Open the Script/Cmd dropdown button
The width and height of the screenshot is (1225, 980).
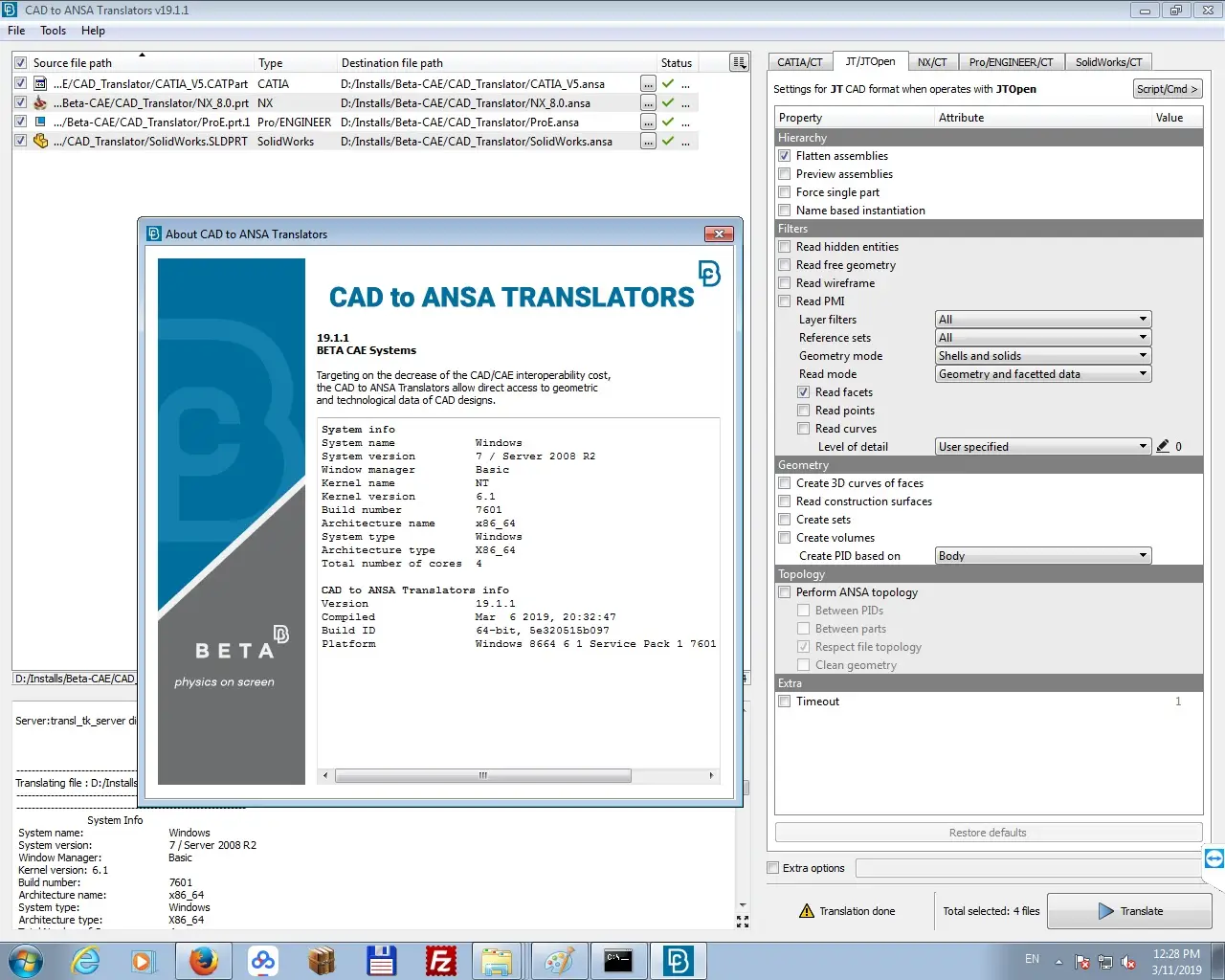click(1167, 89)
